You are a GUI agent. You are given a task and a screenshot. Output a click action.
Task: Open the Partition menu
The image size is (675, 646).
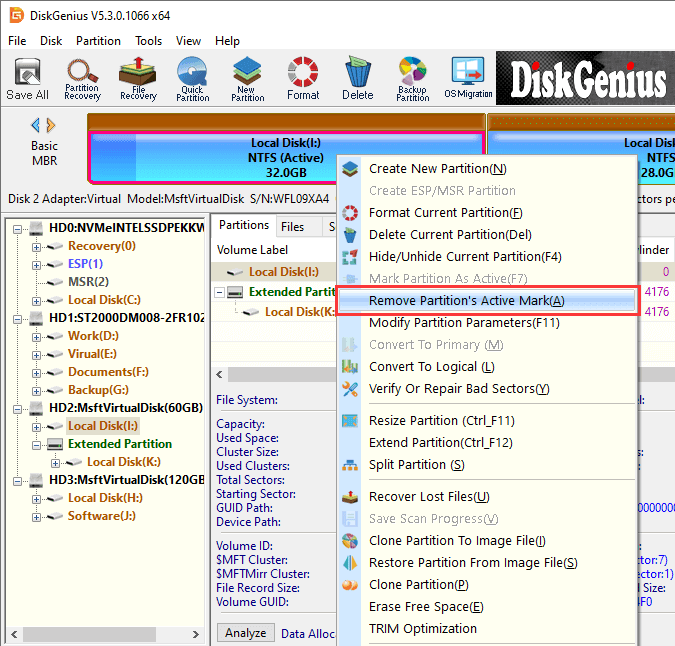coord(98,41)
